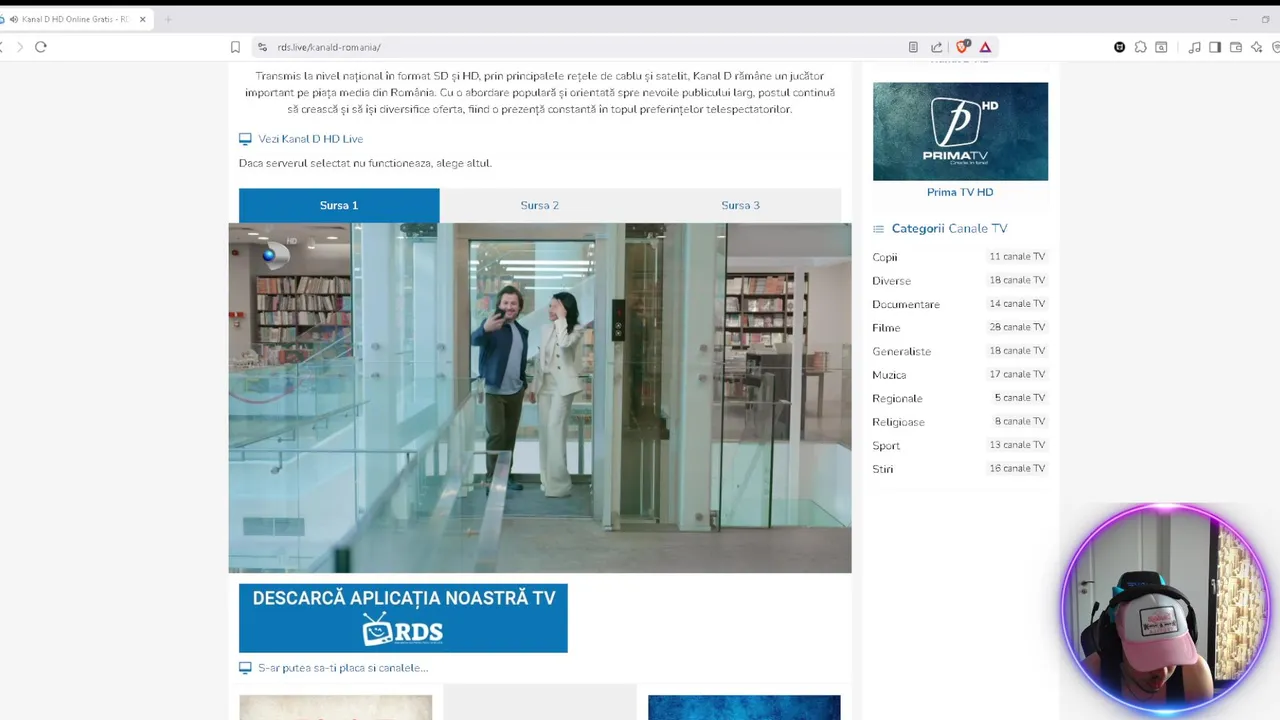Select the Sursa 1 tab
This screenshot has height=720, width=1280.
pos(339,205)
